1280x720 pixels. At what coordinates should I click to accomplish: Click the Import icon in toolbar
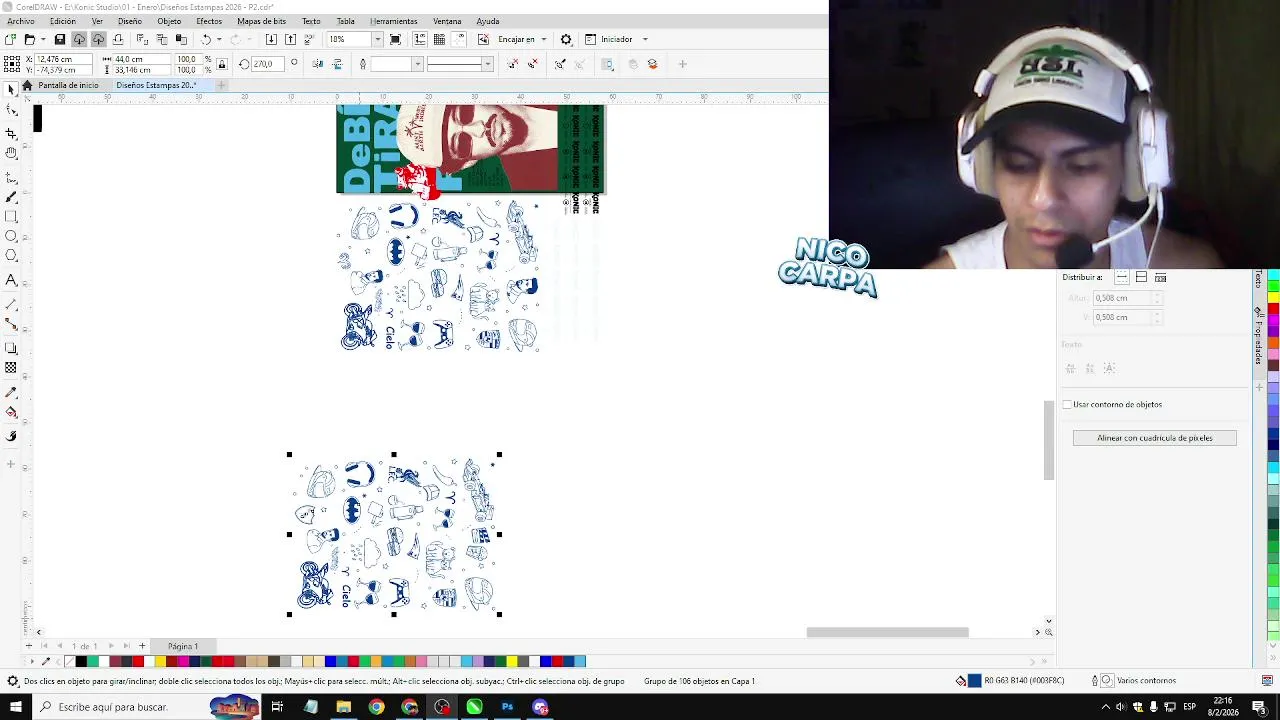[x=271, y=39]
